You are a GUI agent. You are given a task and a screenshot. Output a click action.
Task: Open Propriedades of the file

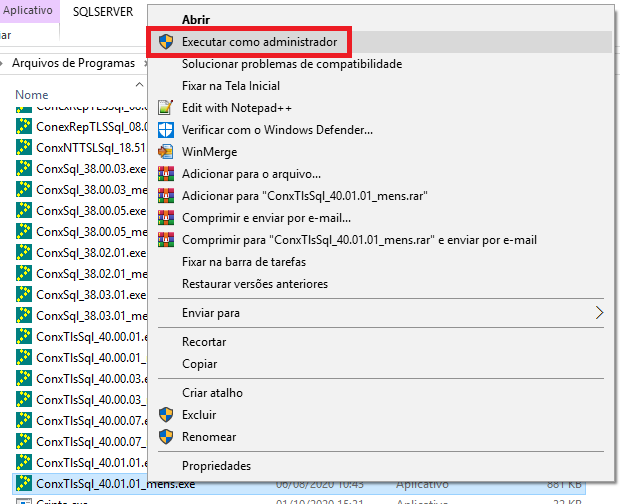(216, 466)
